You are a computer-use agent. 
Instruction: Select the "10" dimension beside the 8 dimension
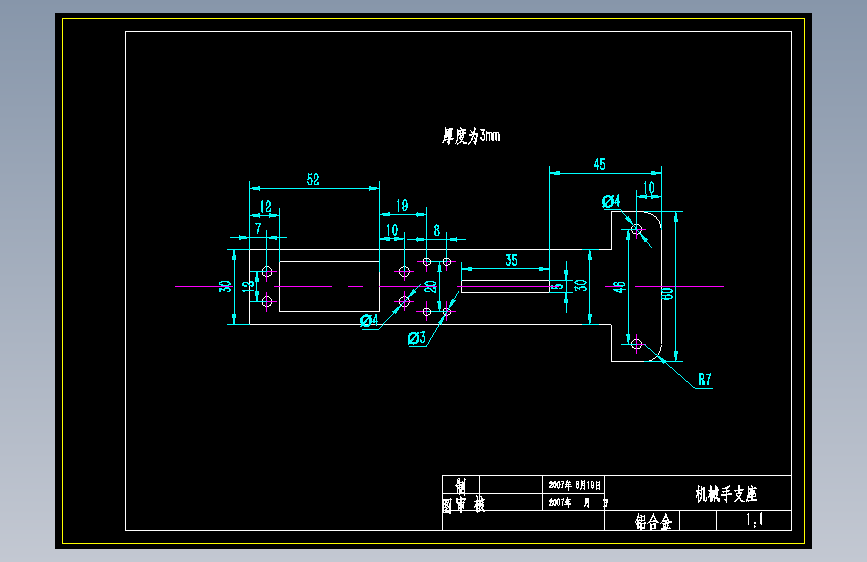coord(392,230)
